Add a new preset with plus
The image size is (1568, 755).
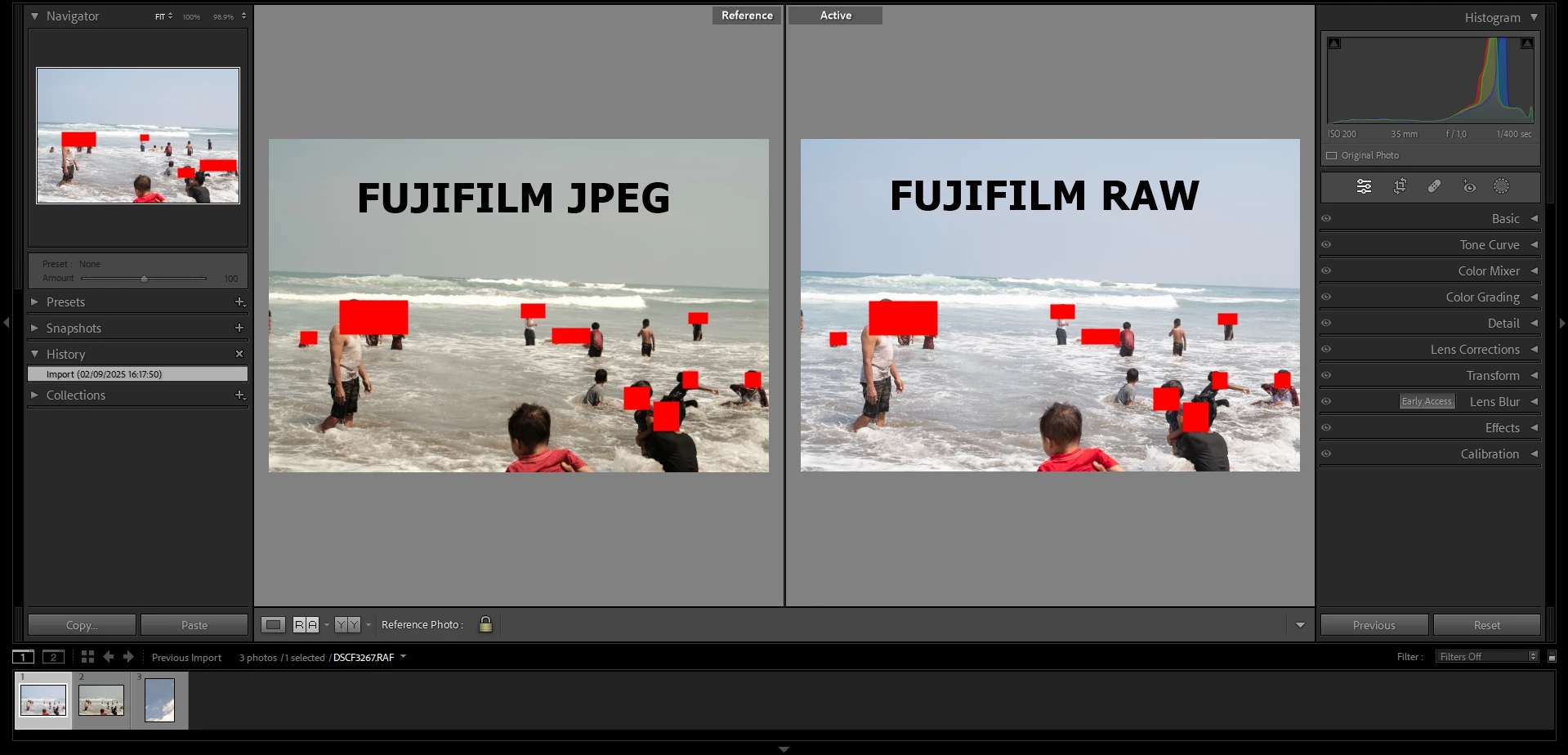[x=239, y=302]
